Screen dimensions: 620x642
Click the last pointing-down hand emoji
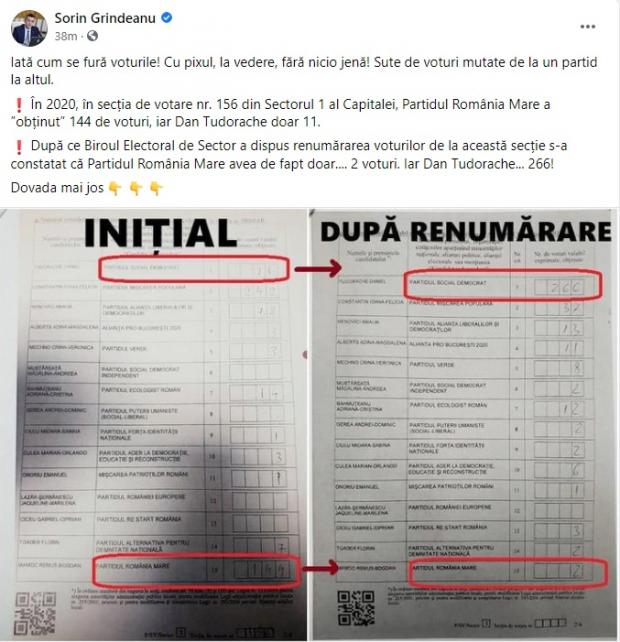point(156,188)
